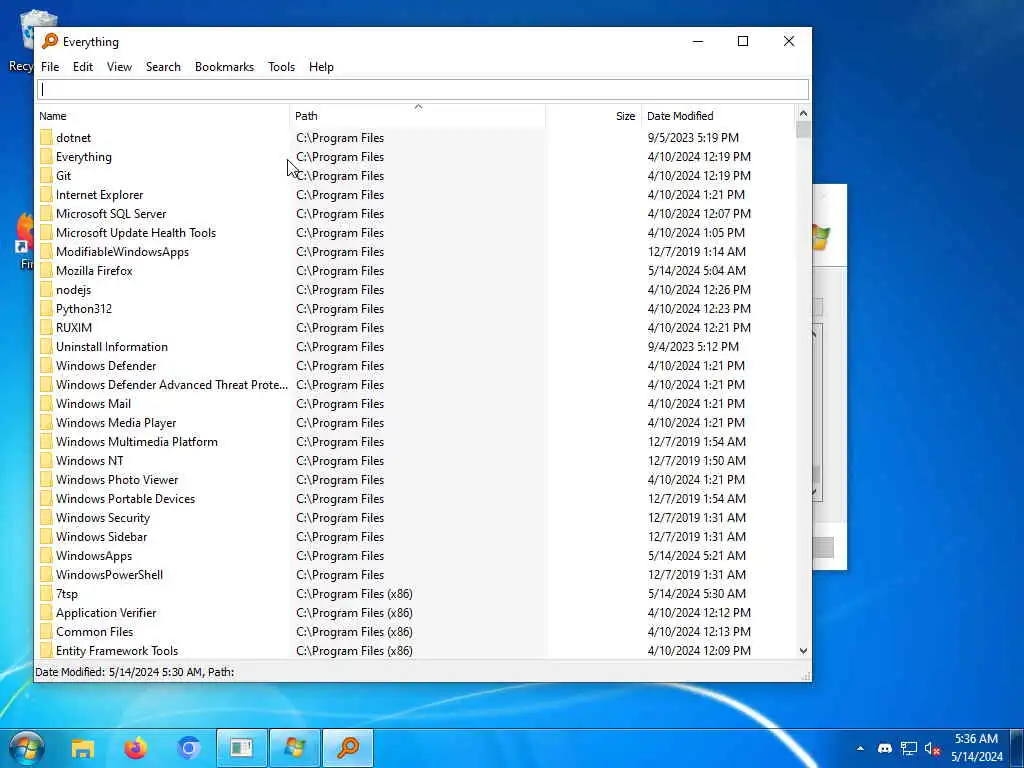Select the Uninstall Information entry
Screen dimensions: 1024x768
click(112, 347)
